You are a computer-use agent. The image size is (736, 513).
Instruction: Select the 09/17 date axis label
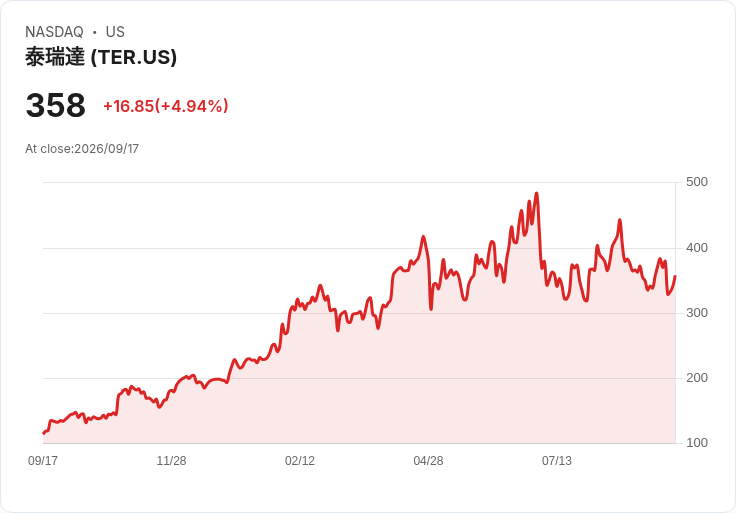click(43, 461)
